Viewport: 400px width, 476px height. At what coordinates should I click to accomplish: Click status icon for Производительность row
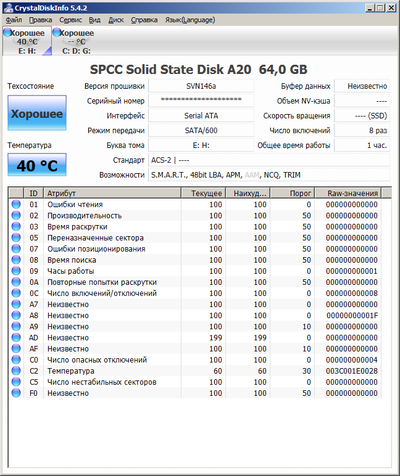click(x=16, y=215)
